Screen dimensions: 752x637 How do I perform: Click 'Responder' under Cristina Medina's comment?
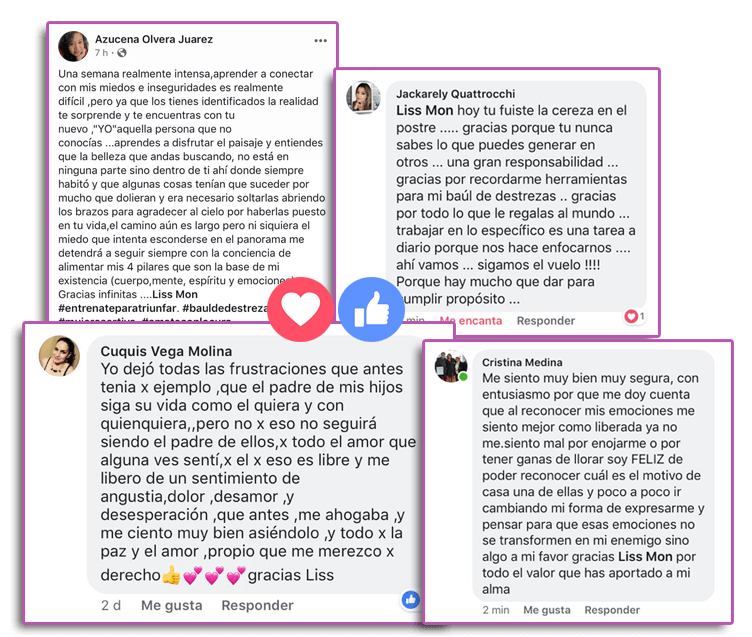tap(612, 610)
